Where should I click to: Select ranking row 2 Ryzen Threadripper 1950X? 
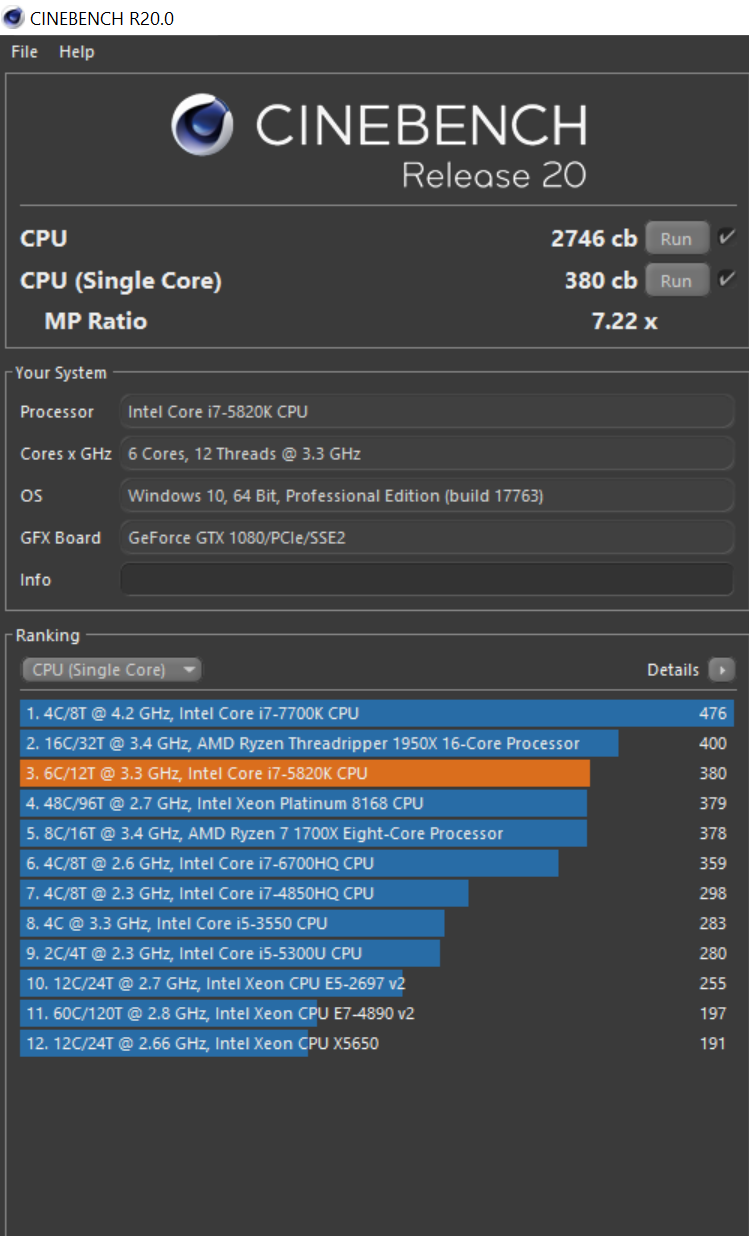coord(377,743)
